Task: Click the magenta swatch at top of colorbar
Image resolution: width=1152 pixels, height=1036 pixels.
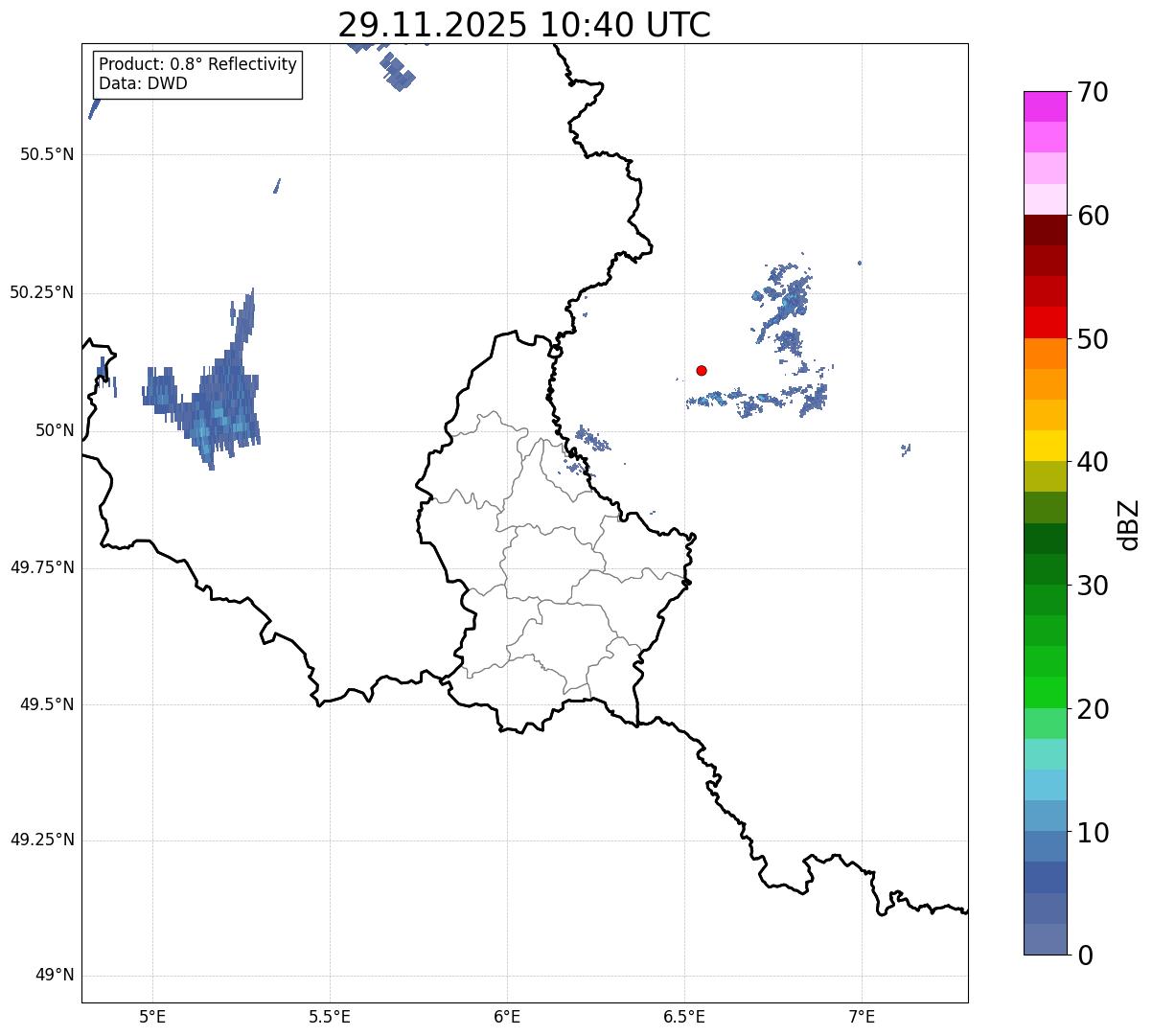Action: (x=1045, y=106)
